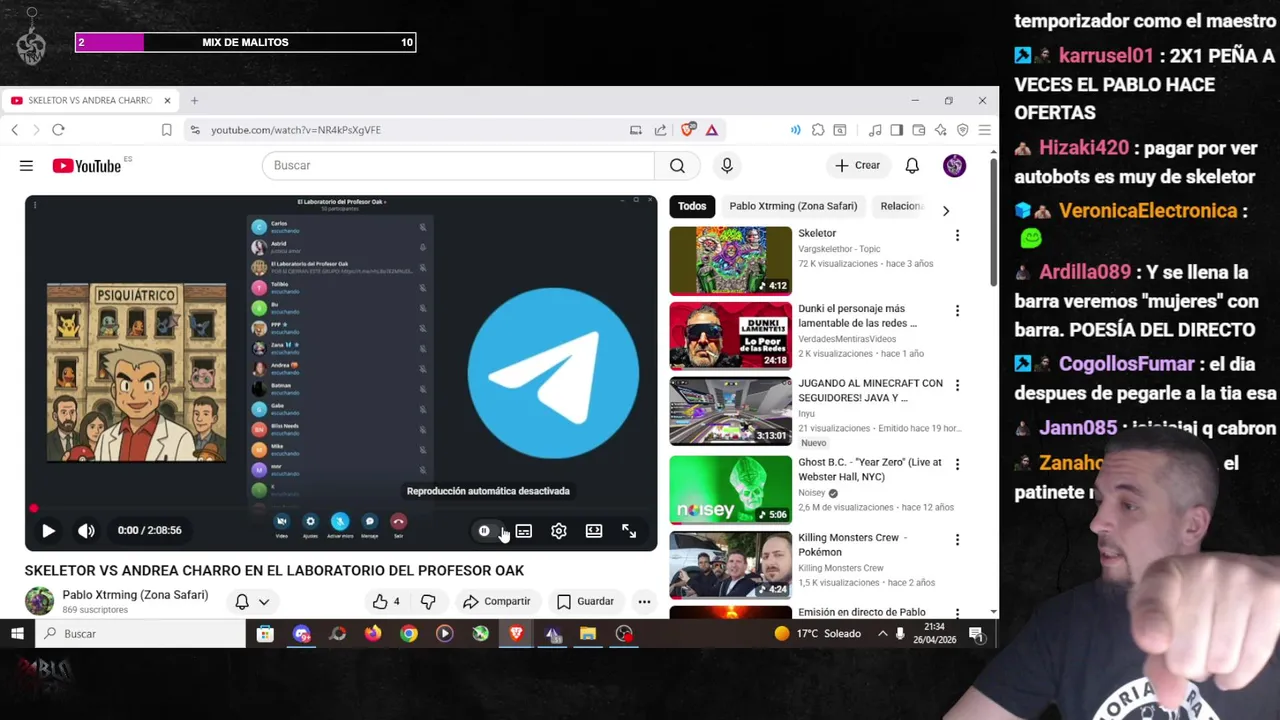
Task: Open the YouTube guide hamburger menu
Action: click(26, 166)
